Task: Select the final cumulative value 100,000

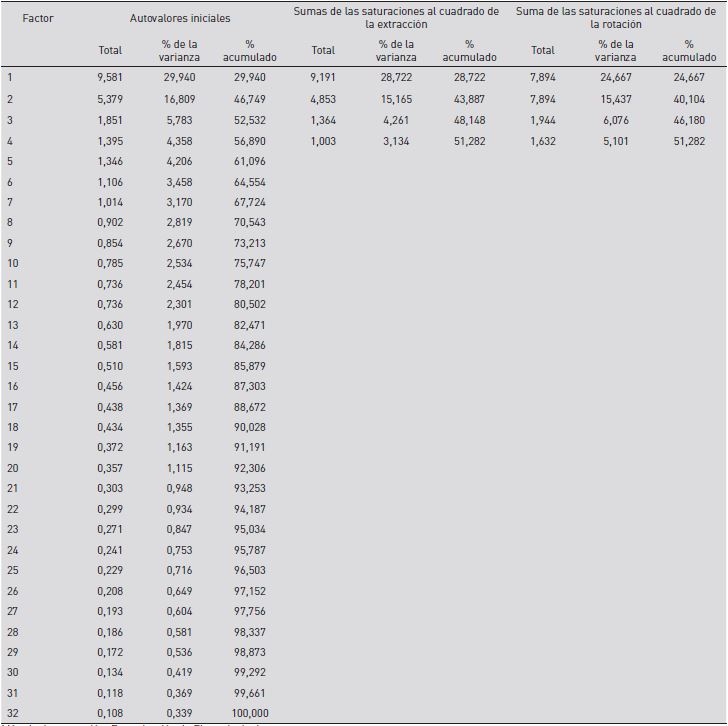Action: coord(250,713)
